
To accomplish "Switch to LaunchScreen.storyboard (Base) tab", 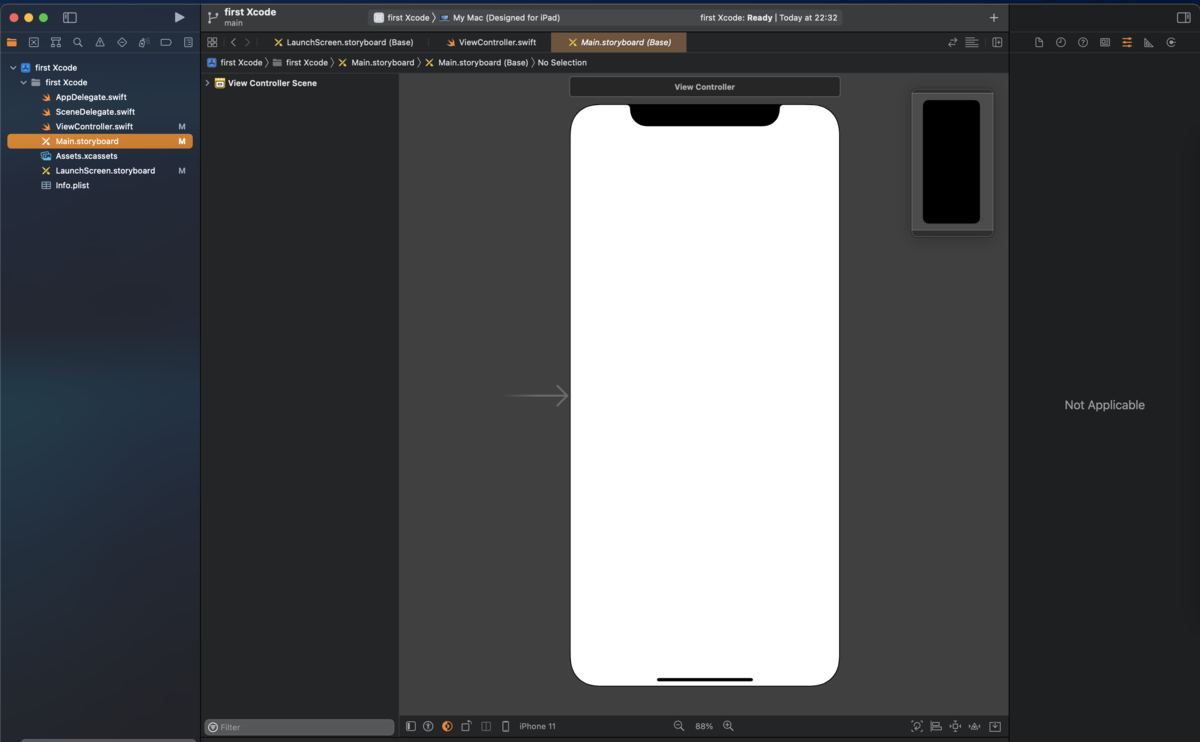I will [343, 42].
